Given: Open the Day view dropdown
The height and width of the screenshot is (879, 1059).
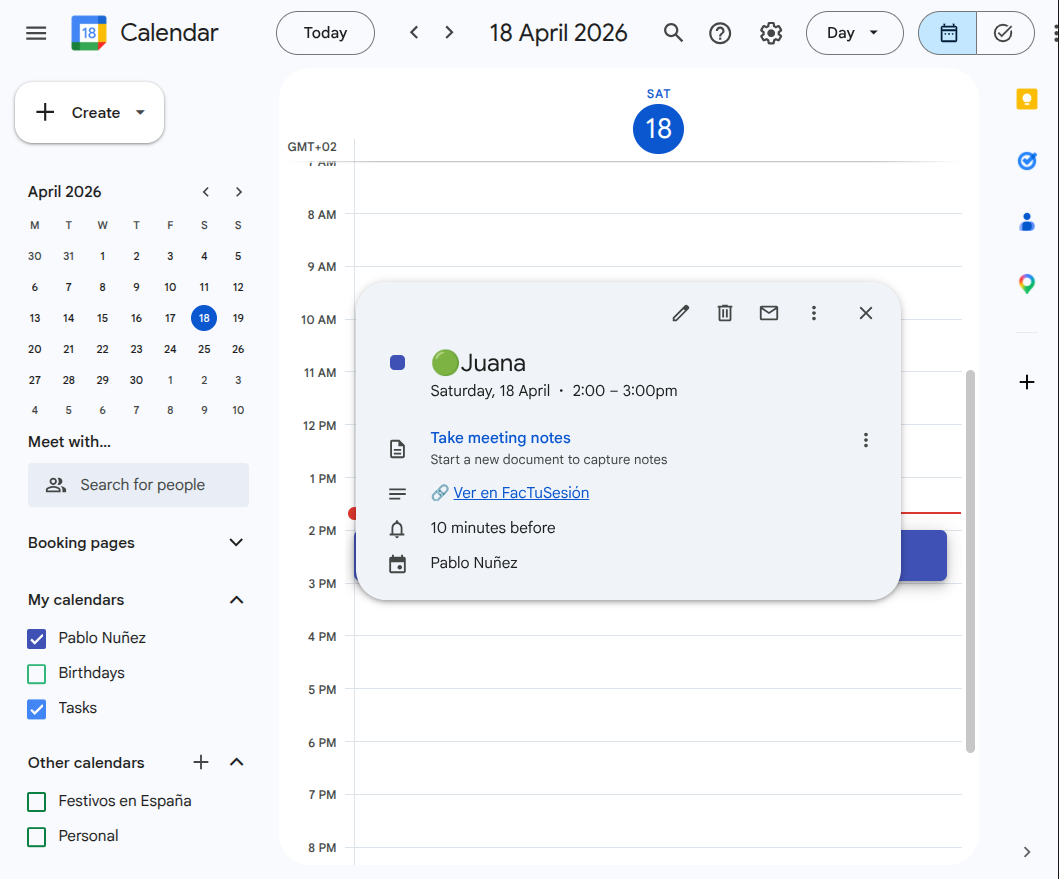Looking at the screenshot, I should (x=855, y=33).
